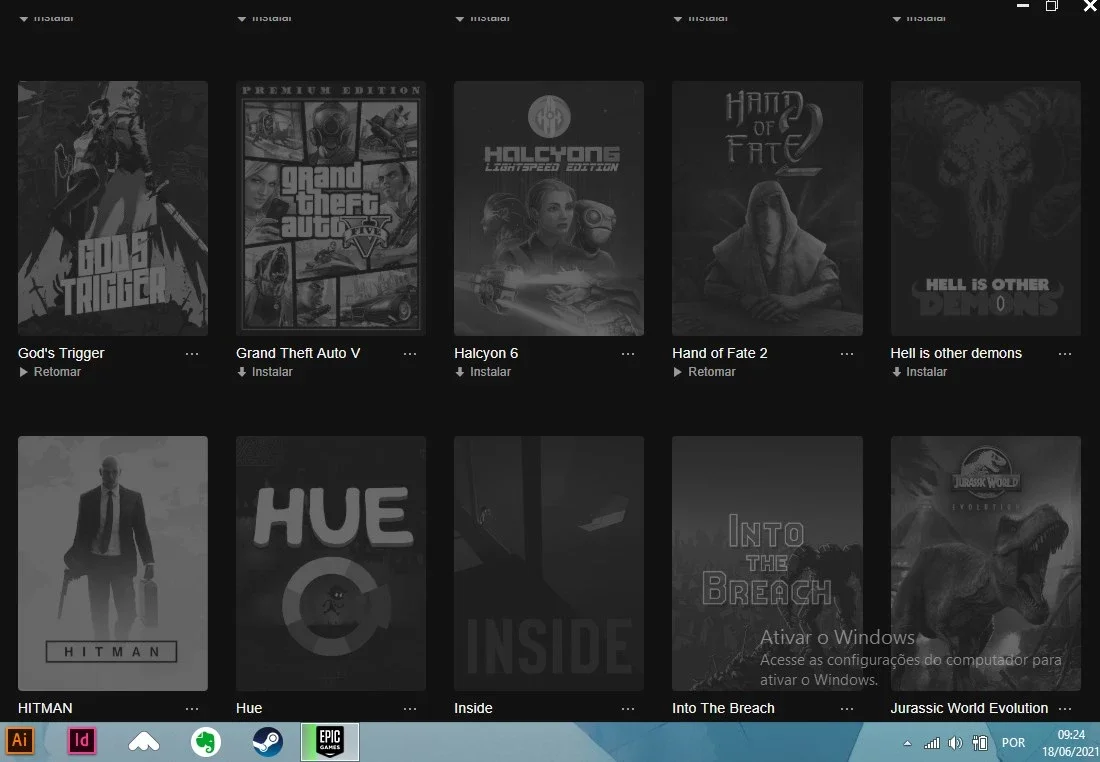1100x762 pixels.
Task: Click the Grand Theft Auto V title
Action: [x=298, y=353]
